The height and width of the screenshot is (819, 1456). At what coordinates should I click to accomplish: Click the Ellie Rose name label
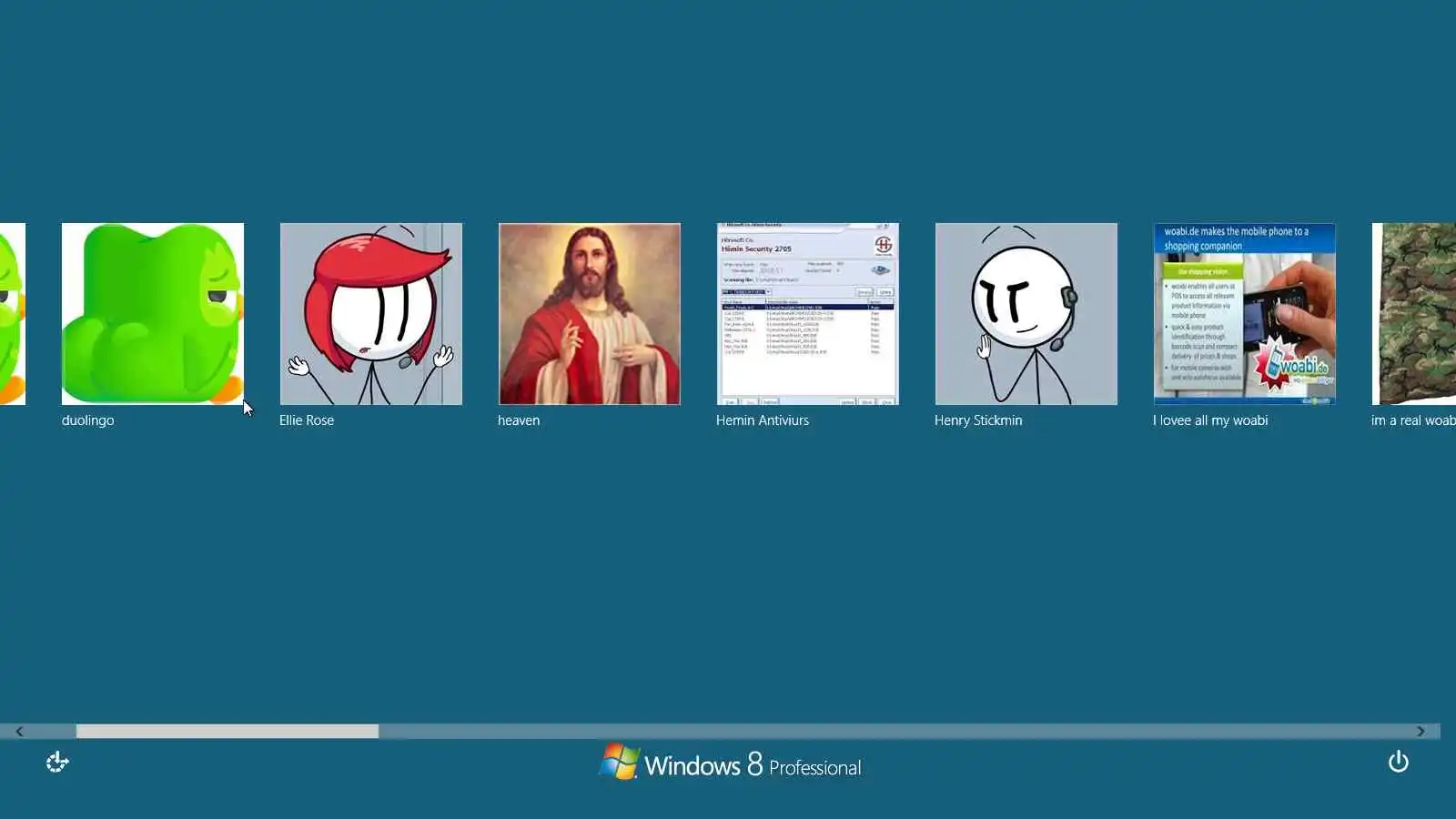tap(307, 420)
